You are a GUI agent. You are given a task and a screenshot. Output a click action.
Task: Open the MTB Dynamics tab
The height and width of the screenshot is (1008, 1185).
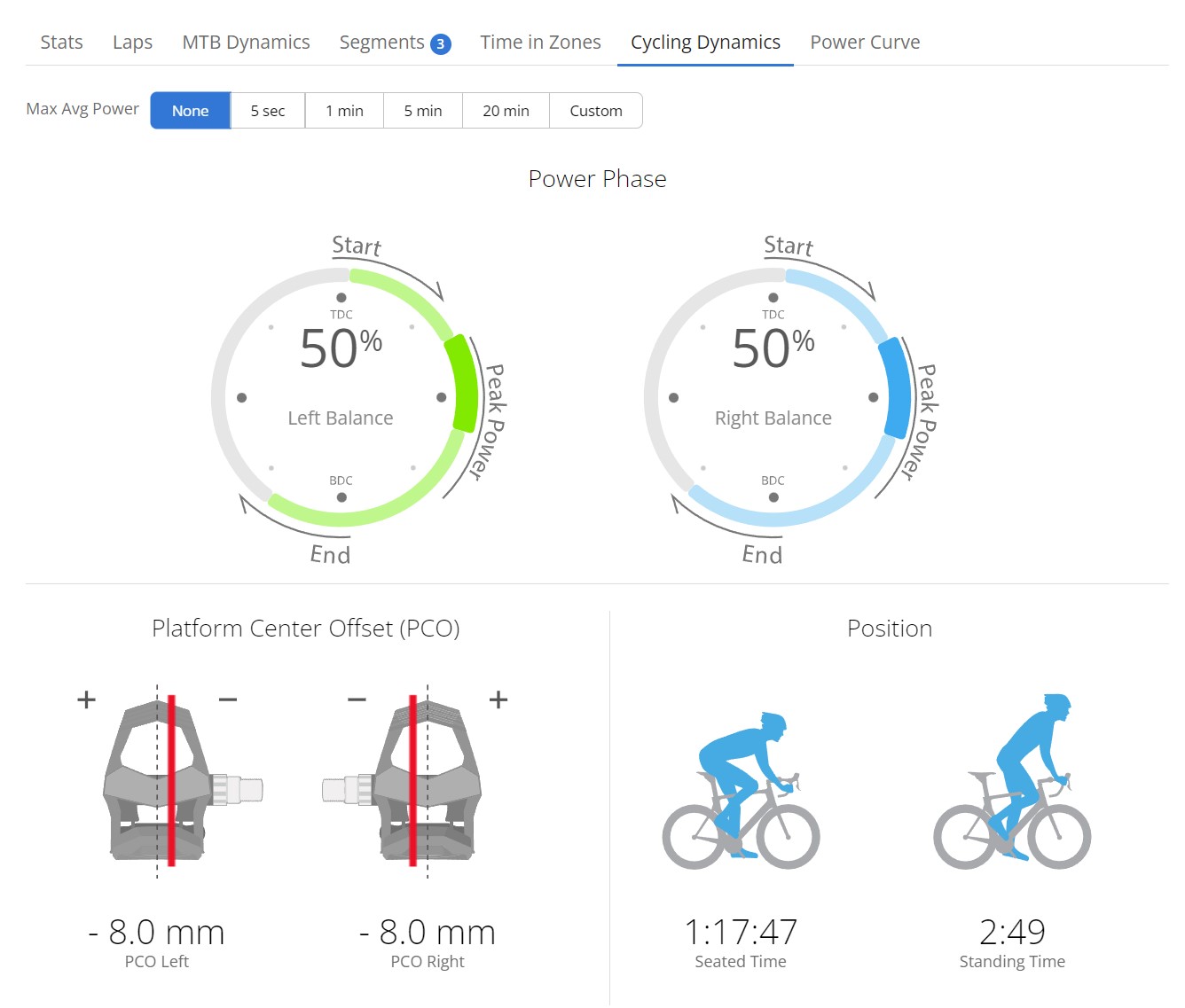pyautogui.click(x=246, y=43)
